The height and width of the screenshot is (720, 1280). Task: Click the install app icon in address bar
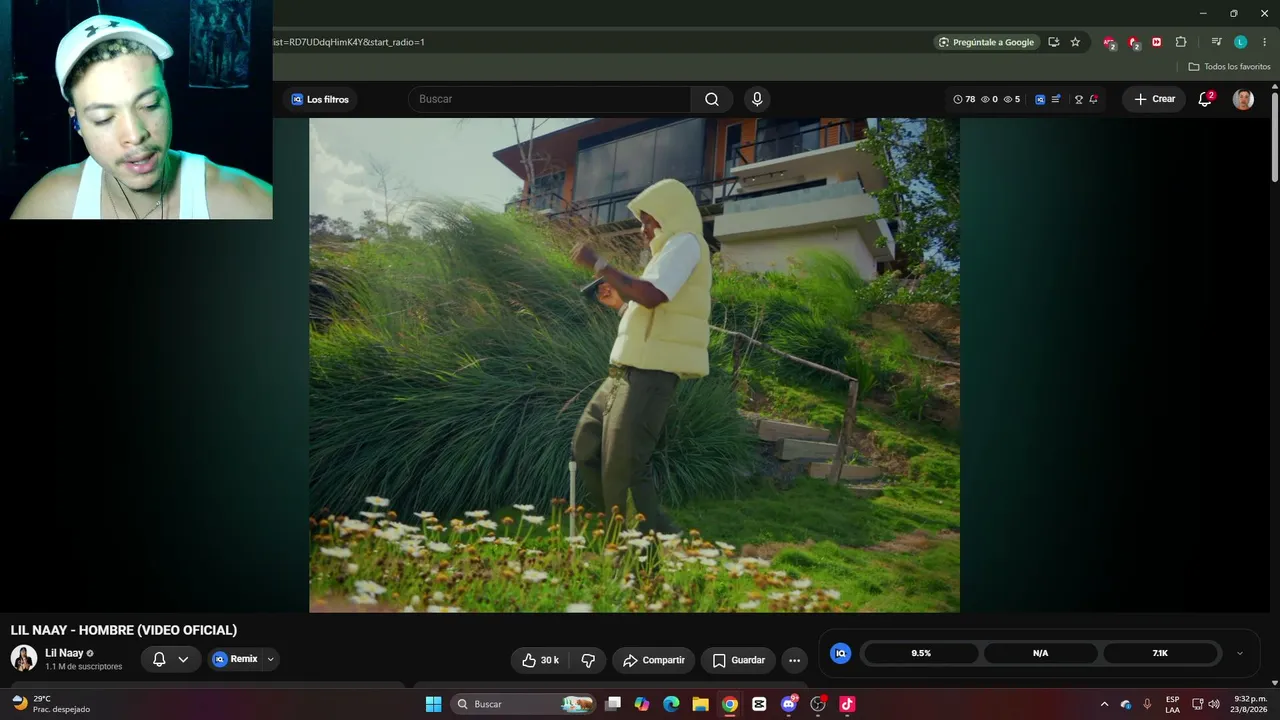click(x=1054, y=42)
